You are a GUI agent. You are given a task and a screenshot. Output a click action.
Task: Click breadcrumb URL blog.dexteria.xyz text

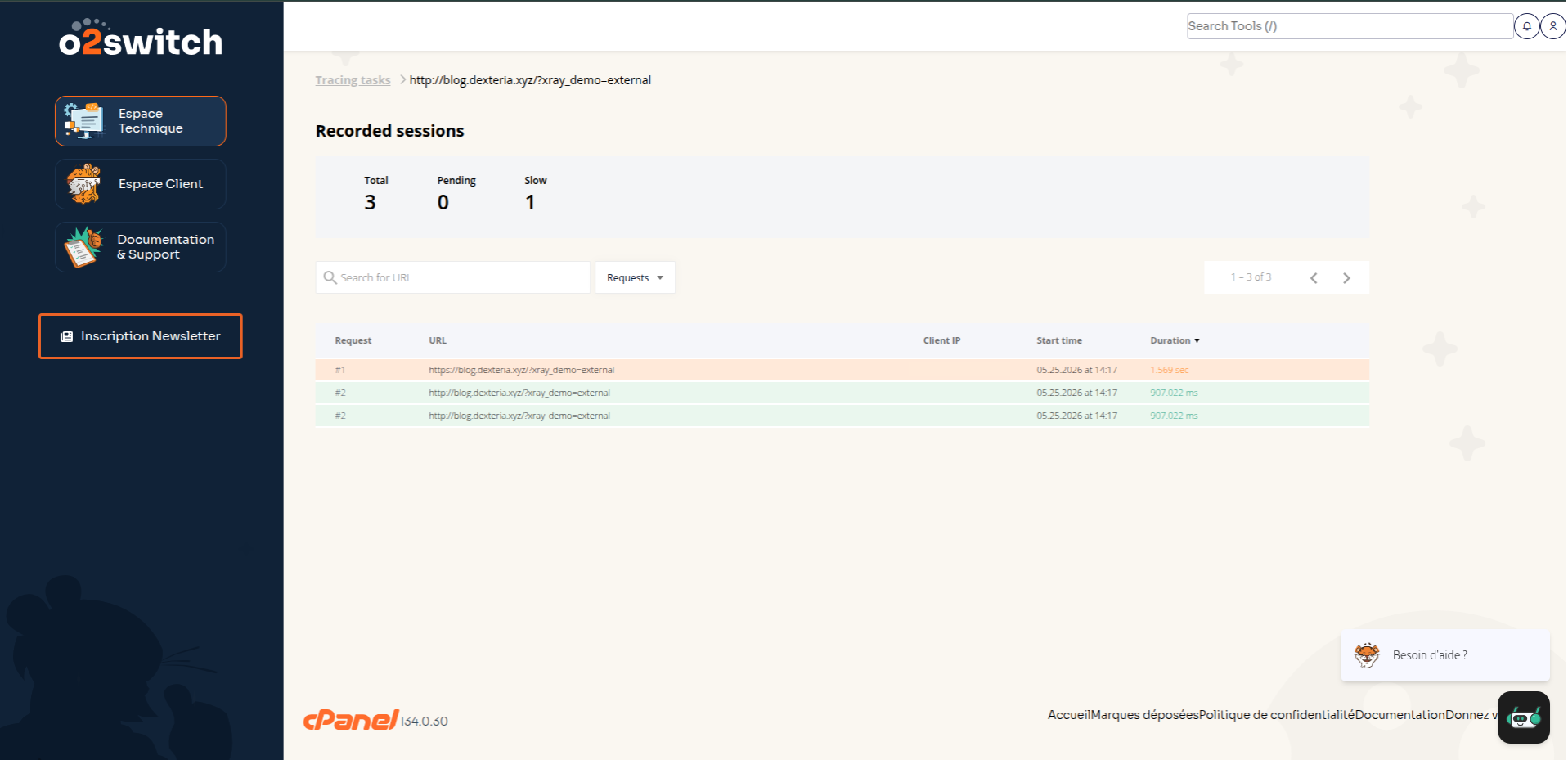pyautogui.click(x=530, y=80)
